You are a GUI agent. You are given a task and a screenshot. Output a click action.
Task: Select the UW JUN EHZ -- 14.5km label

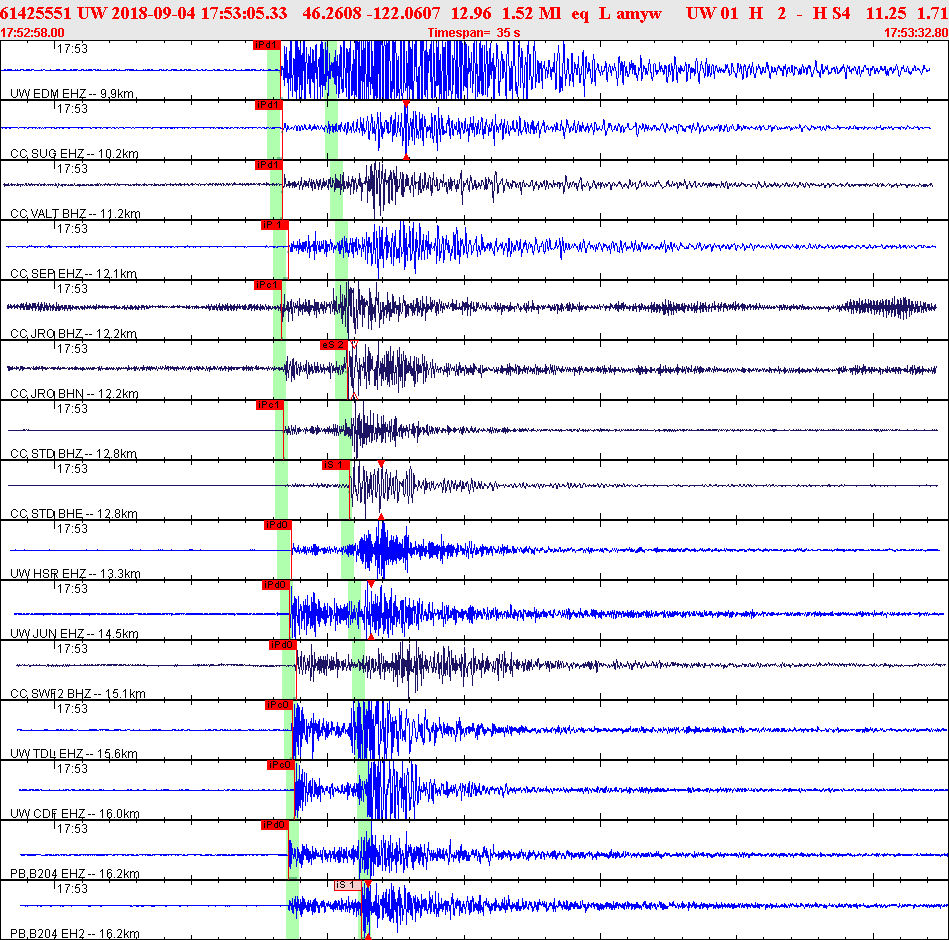click(74, 634)
